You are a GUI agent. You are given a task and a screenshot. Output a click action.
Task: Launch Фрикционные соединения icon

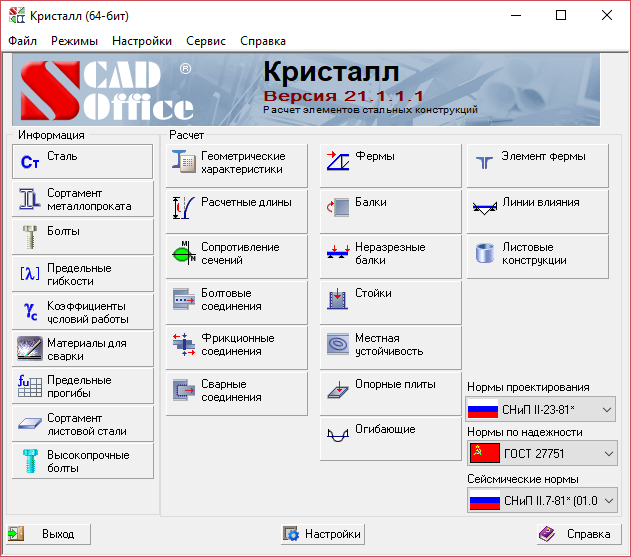[x=184, y=345]
